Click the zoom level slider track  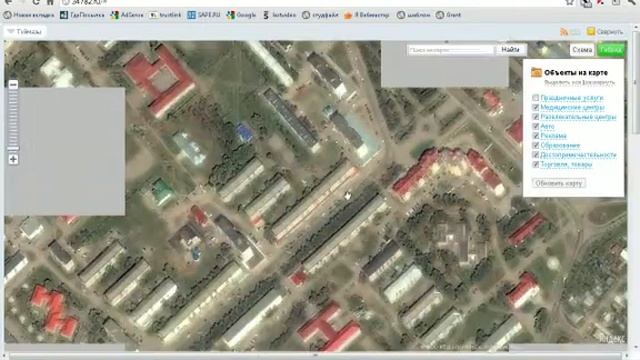pyautogui.click(x=13, y=122)
